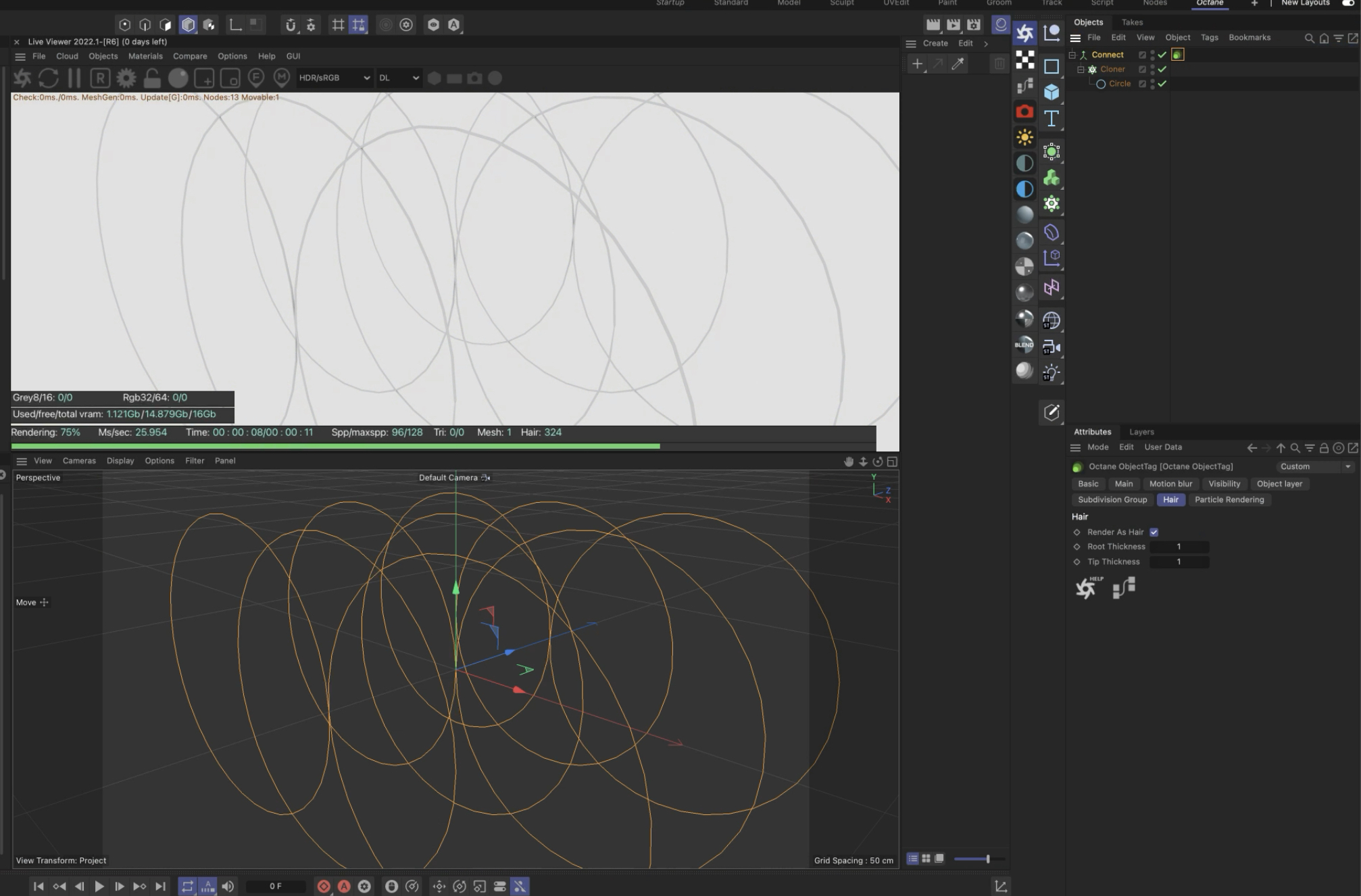Adjust the material preview size slider
Image resolution: width=1361 pixels, height=896 pixels.
(987, 859)
